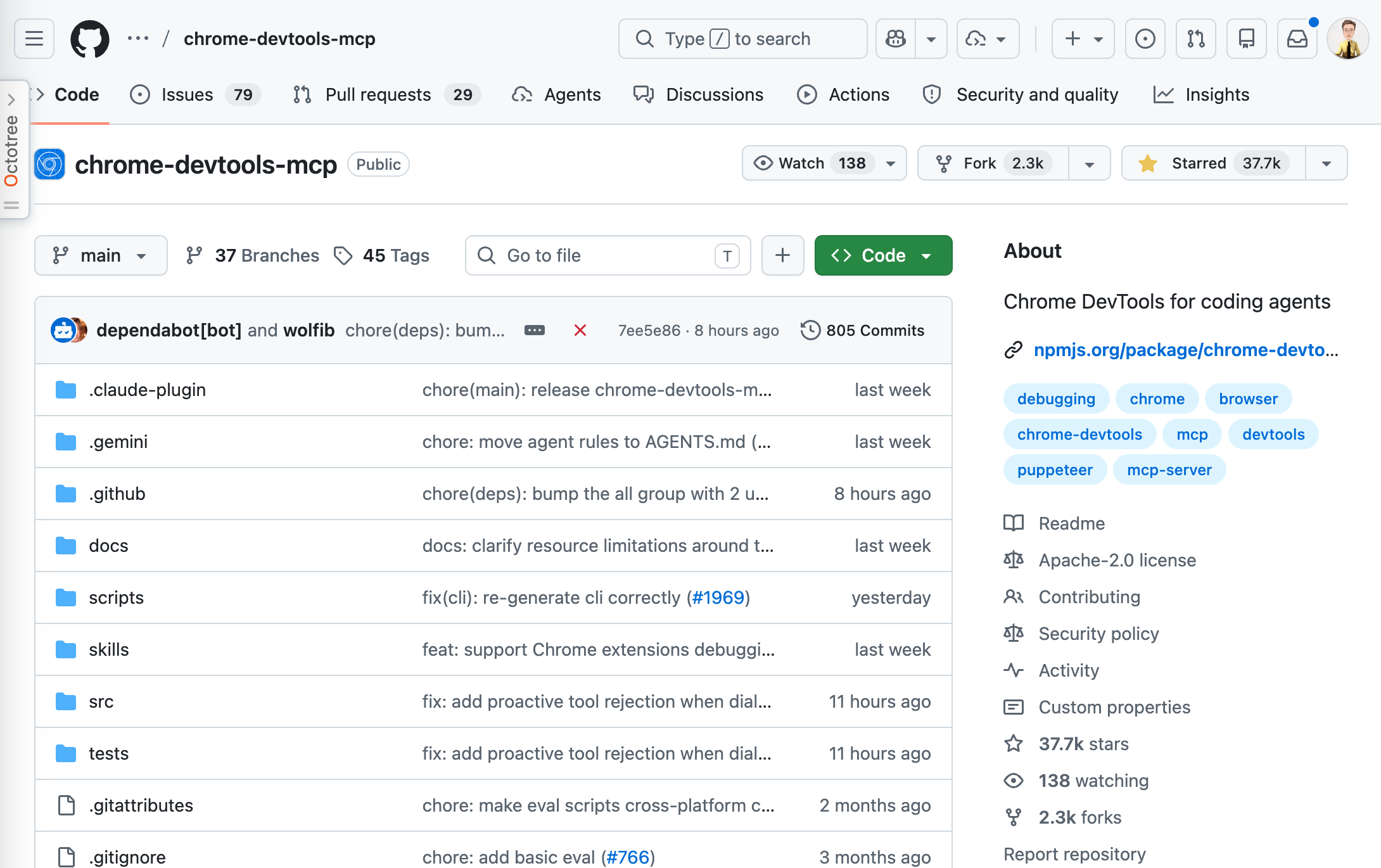Open the Apache-2.0 license link
The width and height of the screenshot is (1381, 868).
pyautogui.click(x=1117, y=560)
